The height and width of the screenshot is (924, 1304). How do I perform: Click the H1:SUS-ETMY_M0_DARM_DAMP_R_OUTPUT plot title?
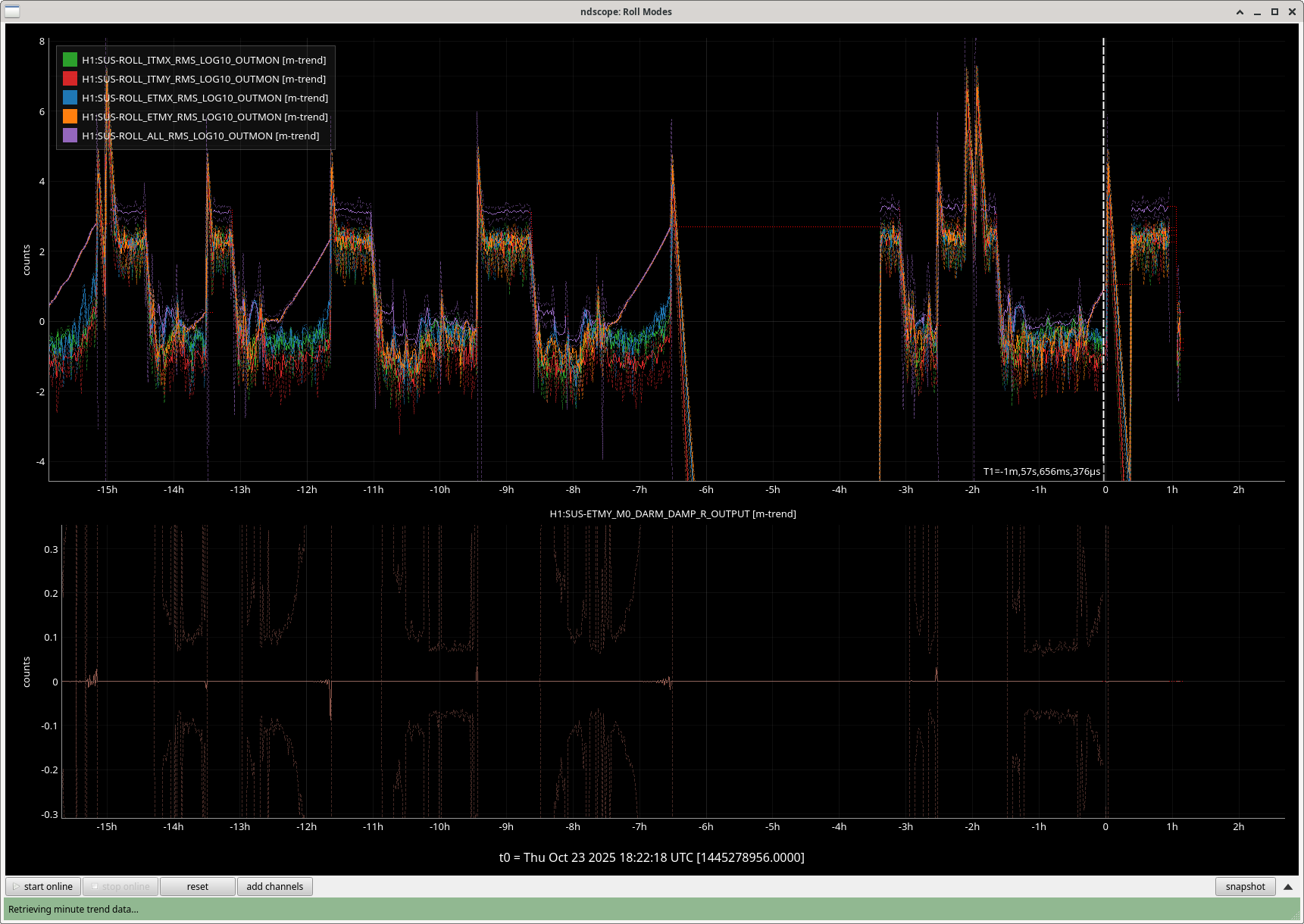click(672, 514)
